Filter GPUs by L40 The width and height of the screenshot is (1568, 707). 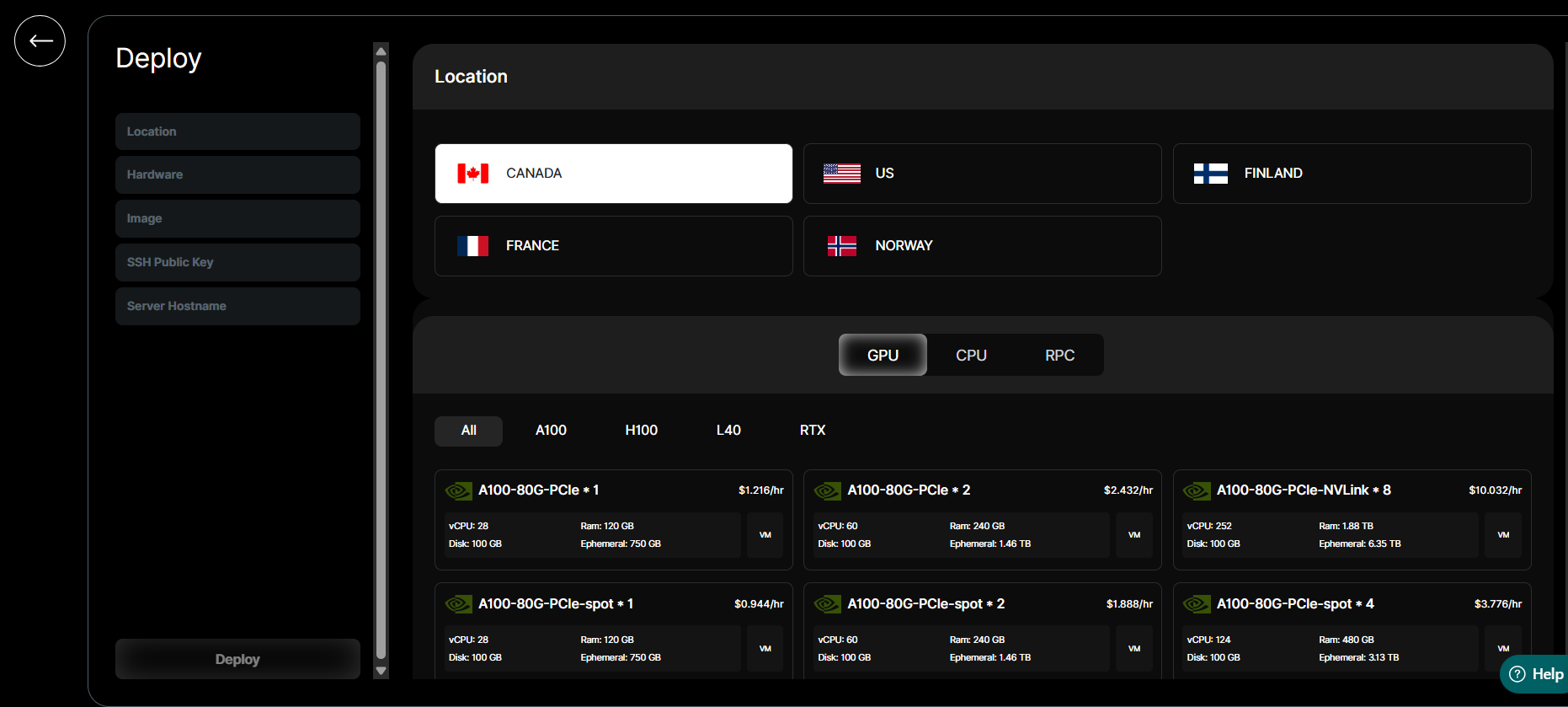tap(728, 431)
